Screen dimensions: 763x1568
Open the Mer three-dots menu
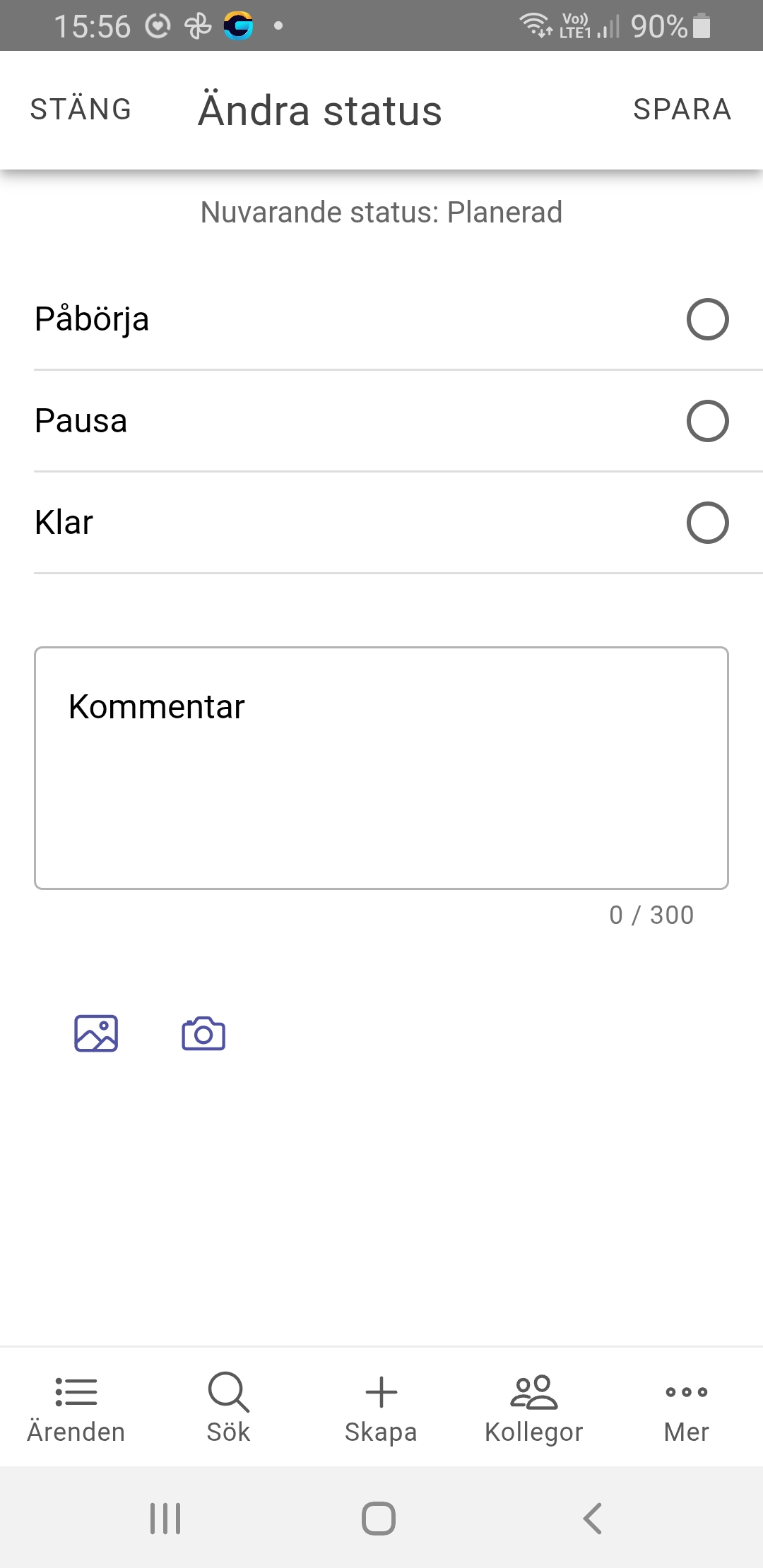click(x=686, y=1408)
